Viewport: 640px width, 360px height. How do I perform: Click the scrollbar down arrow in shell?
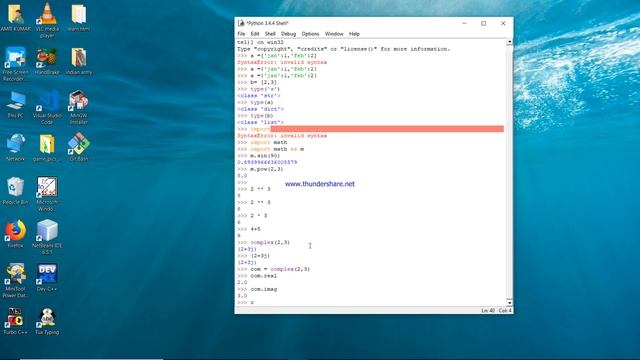click(509, 303)
